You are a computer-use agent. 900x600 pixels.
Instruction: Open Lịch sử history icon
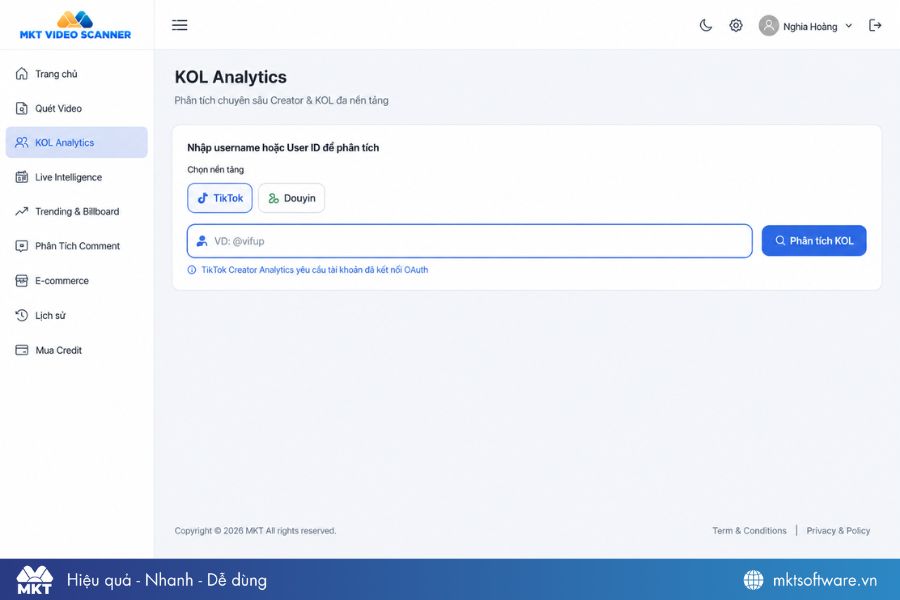[x=22, y=315]
